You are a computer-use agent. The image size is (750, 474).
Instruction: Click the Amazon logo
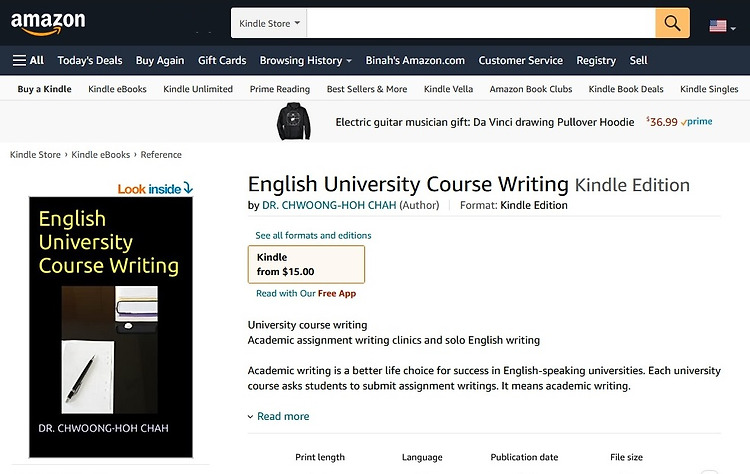48,23
